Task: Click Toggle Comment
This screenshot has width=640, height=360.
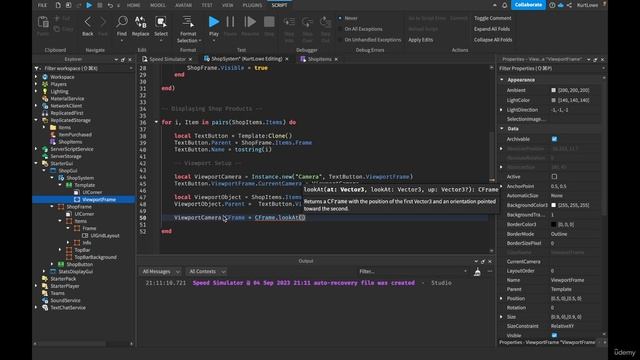Action: (493, 18)
